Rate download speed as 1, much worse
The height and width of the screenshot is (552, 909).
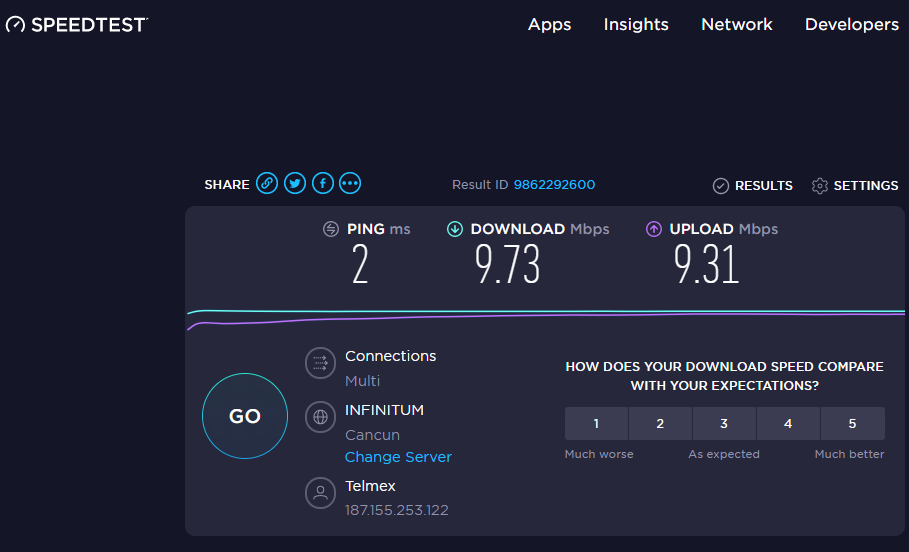(x=596, y=424)
